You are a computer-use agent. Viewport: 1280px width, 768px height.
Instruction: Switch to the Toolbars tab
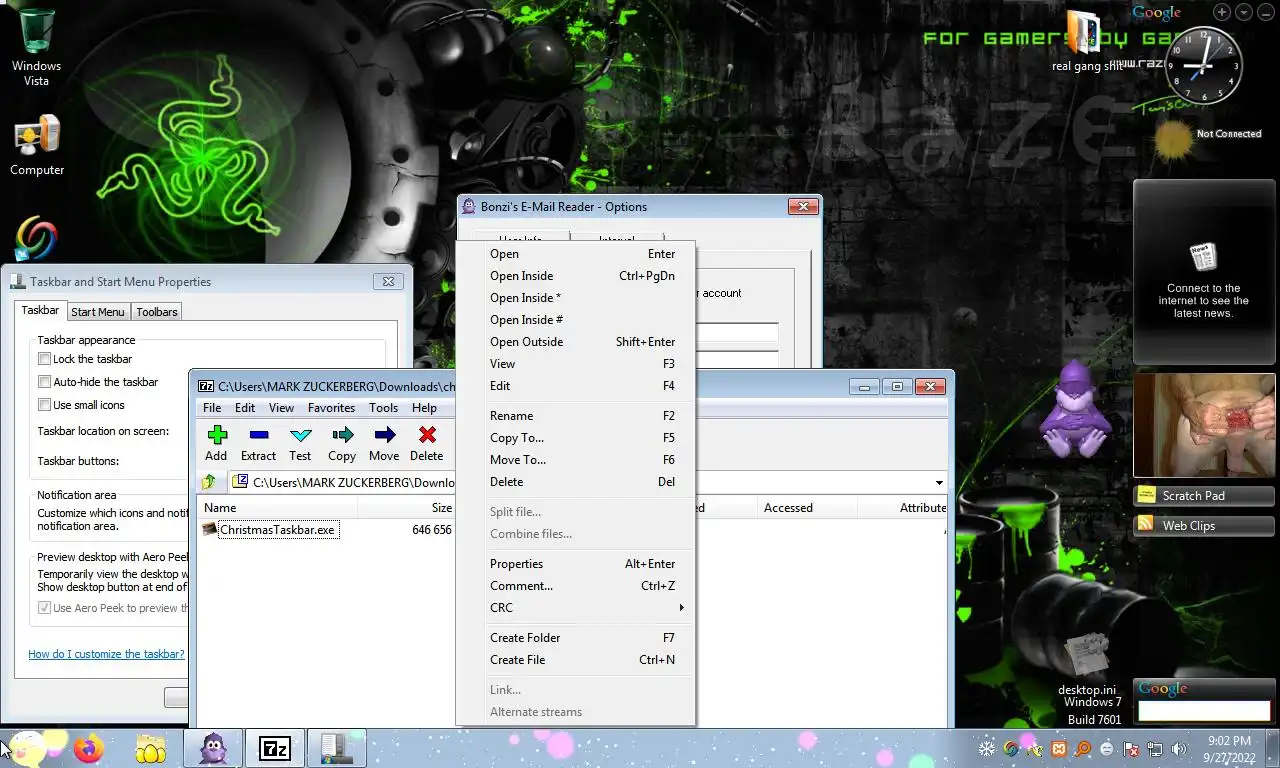click(157, 312)
